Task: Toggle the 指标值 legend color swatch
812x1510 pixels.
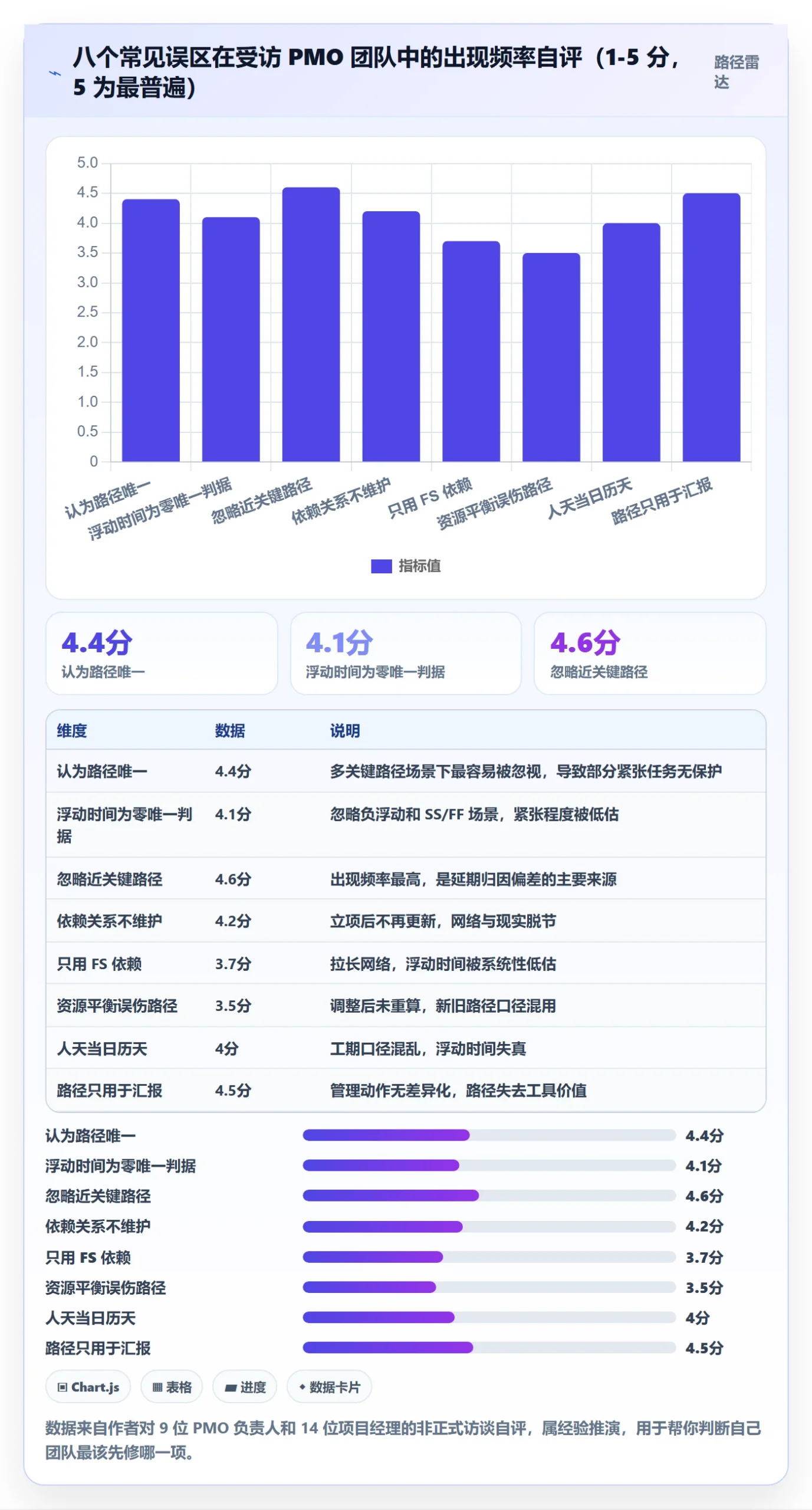Action: click(x=381, y=566)
